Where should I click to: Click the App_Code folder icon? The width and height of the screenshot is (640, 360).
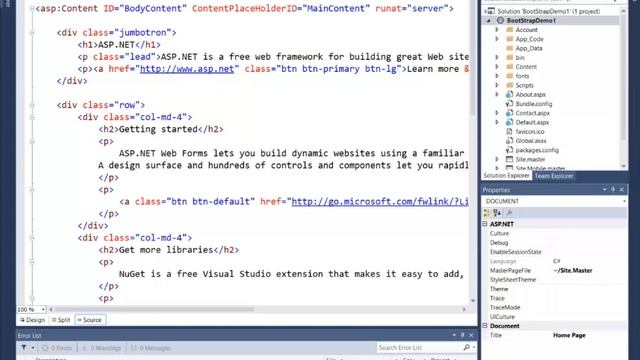tap(509, 39)
